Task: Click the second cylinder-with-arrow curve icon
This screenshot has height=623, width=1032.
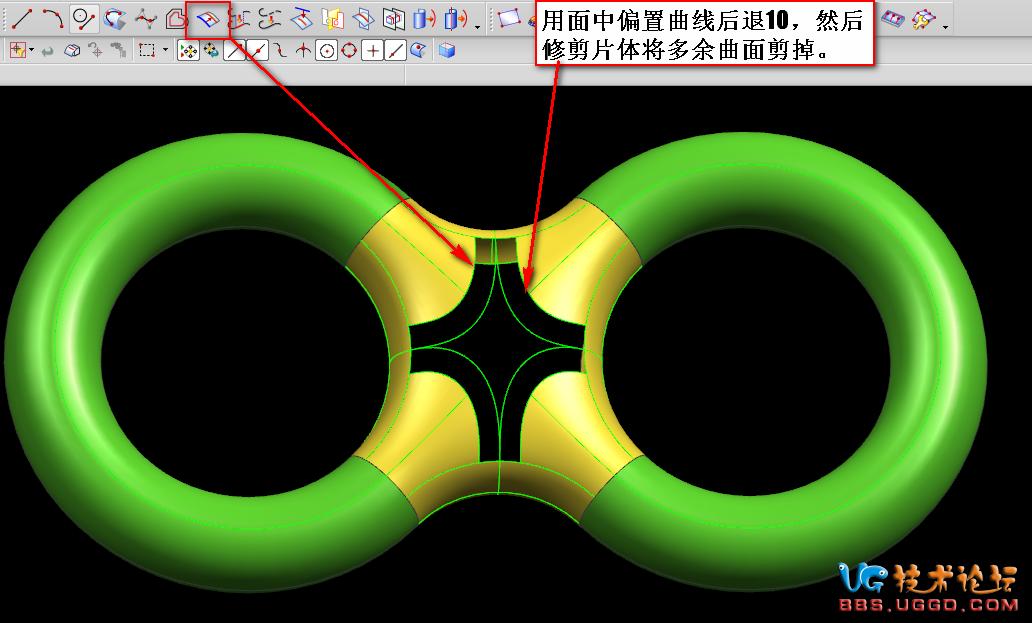Action: tap(455, 19)
